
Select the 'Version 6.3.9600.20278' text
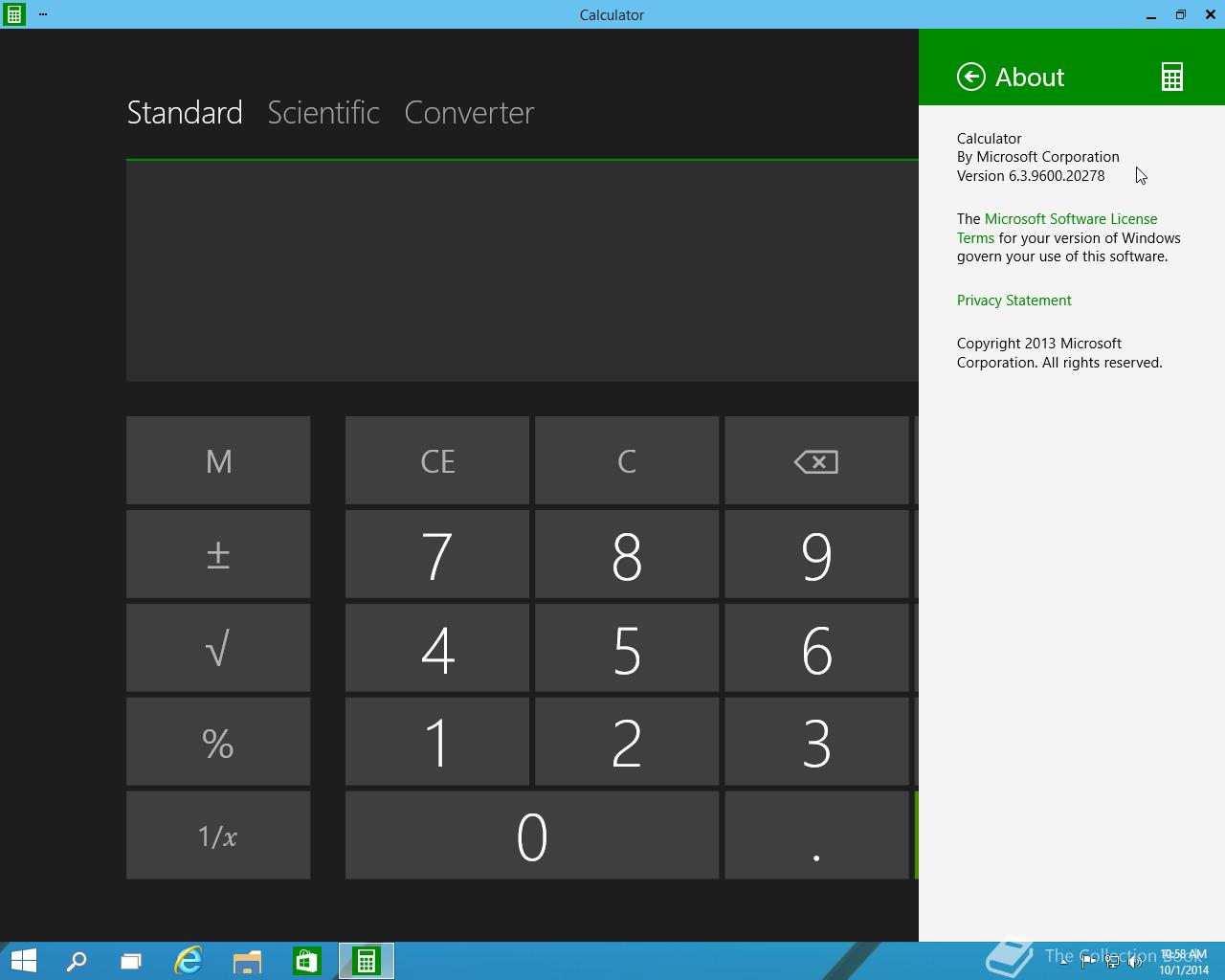pos(1031,176)
